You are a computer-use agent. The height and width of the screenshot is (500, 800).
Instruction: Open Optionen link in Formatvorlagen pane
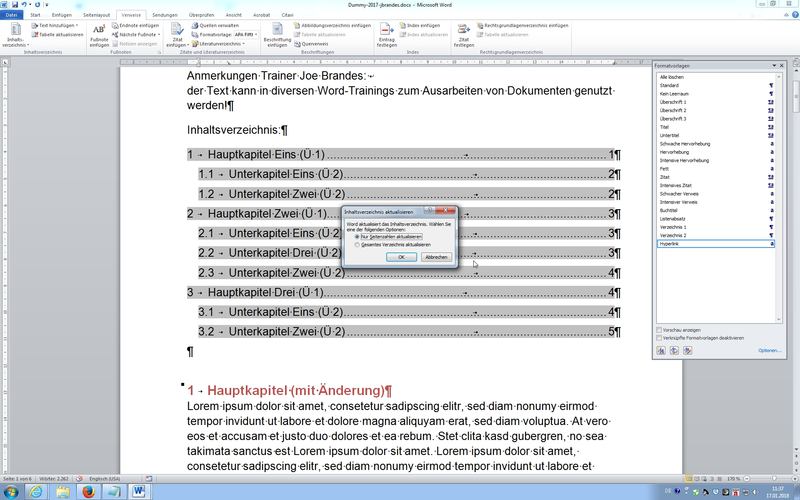point(769,351)
